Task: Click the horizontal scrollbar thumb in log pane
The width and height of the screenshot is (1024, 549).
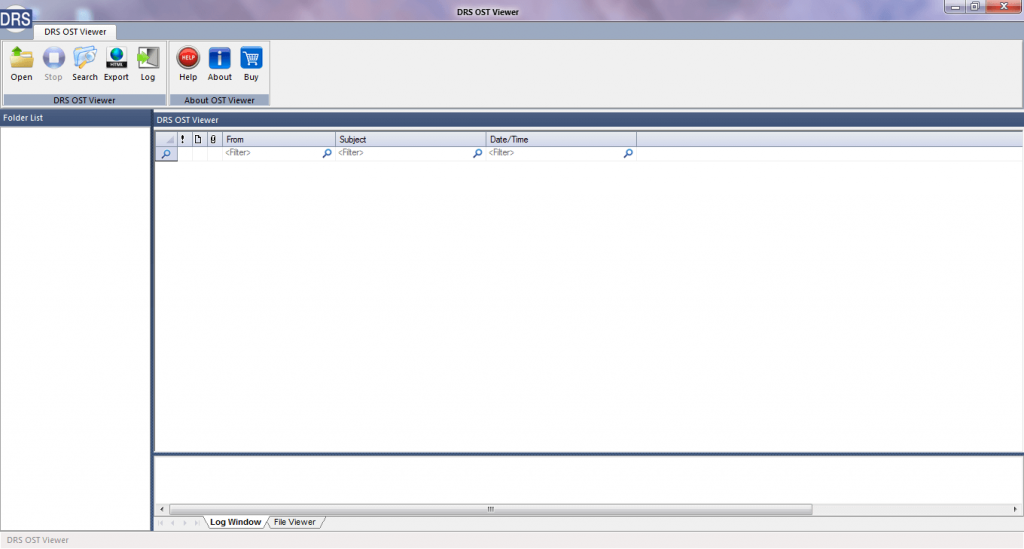Action: [490, 509]
